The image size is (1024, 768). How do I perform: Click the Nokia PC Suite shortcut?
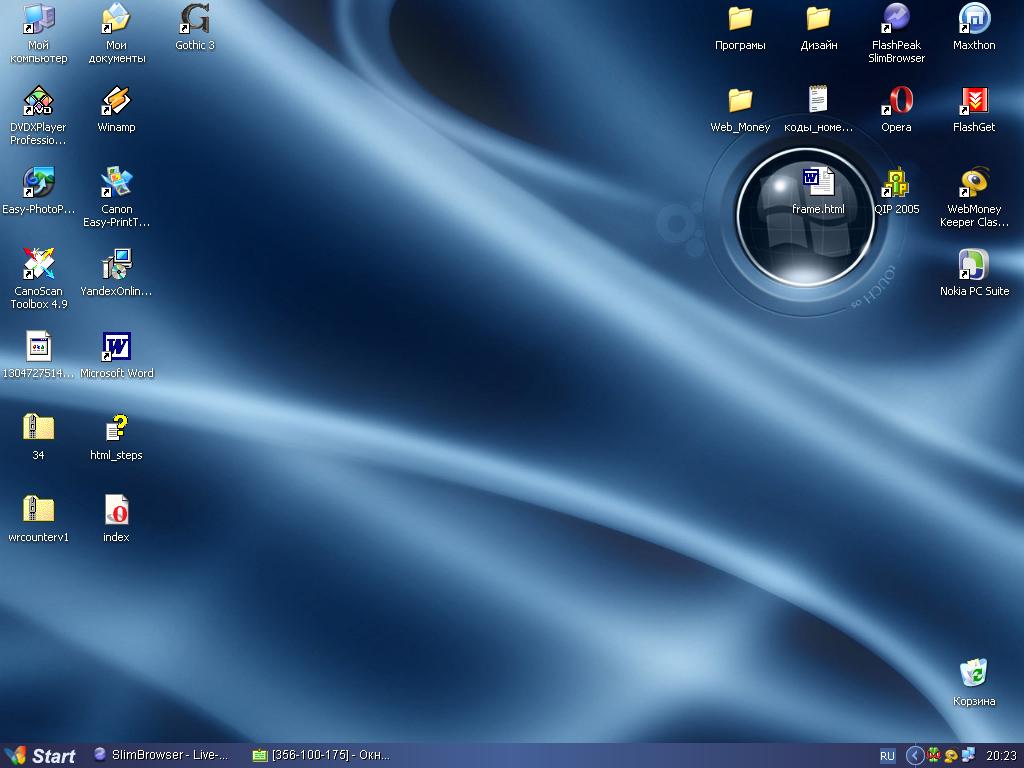[x=974, y=265]
